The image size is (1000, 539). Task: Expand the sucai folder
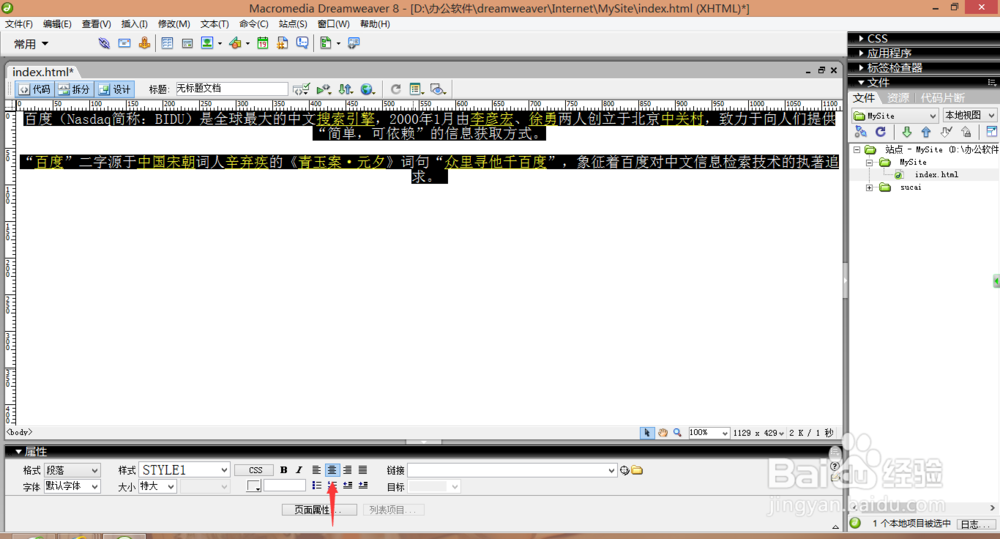[869, 188]
